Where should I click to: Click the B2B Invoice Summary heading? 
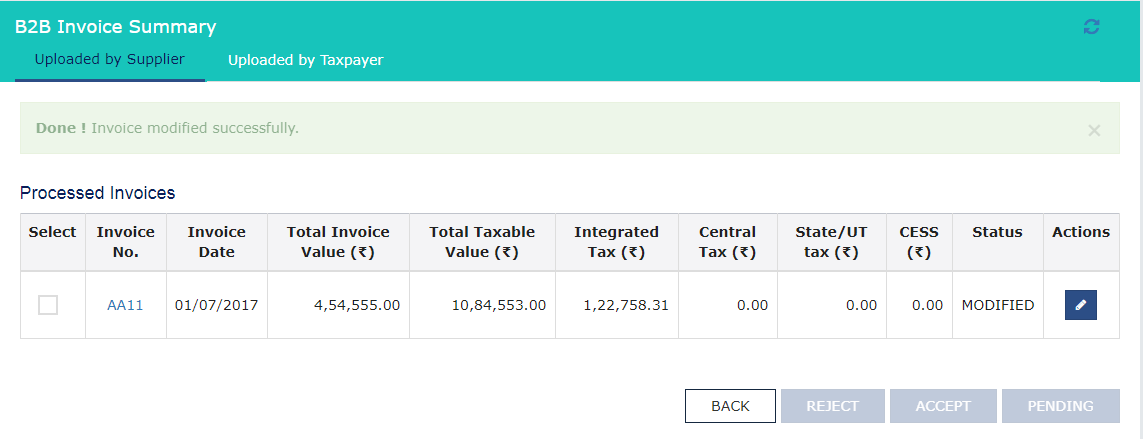tap(115, 27)
